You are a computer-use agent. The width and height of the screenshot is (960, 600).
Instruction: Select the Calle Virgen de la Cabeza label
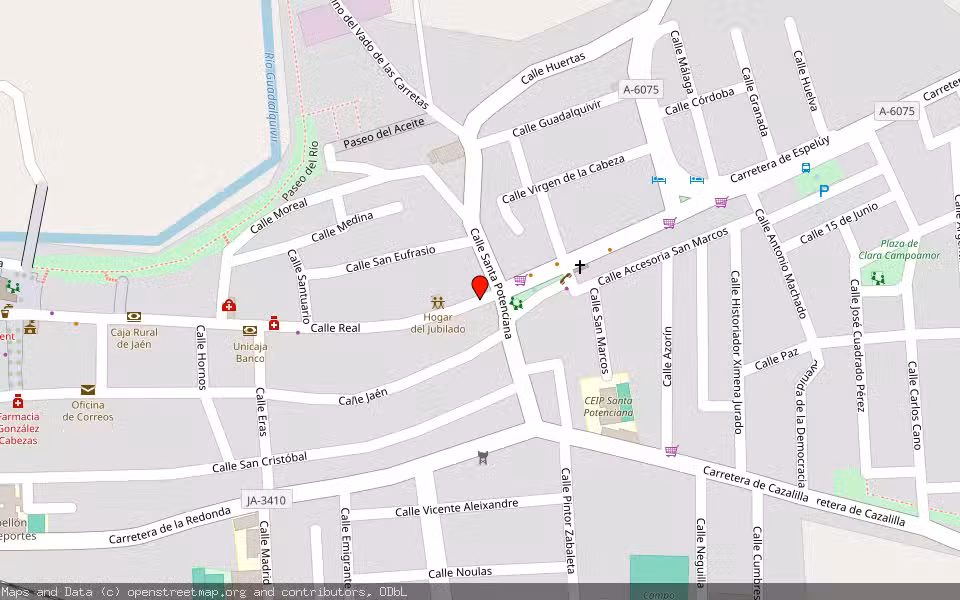(x=563, y=179)
